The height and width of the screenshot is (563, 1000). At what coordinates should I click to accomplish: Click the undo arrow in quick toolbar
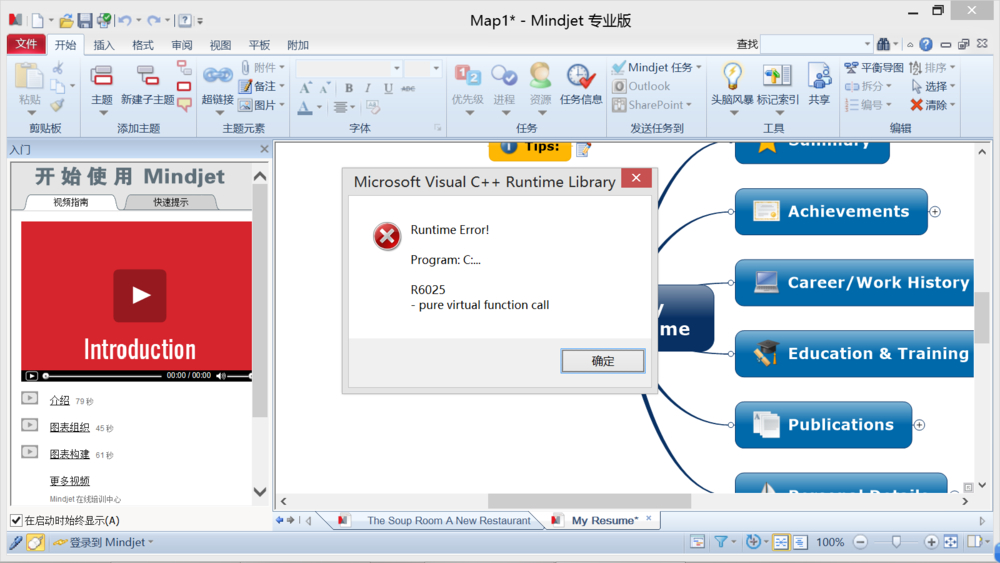124,20
